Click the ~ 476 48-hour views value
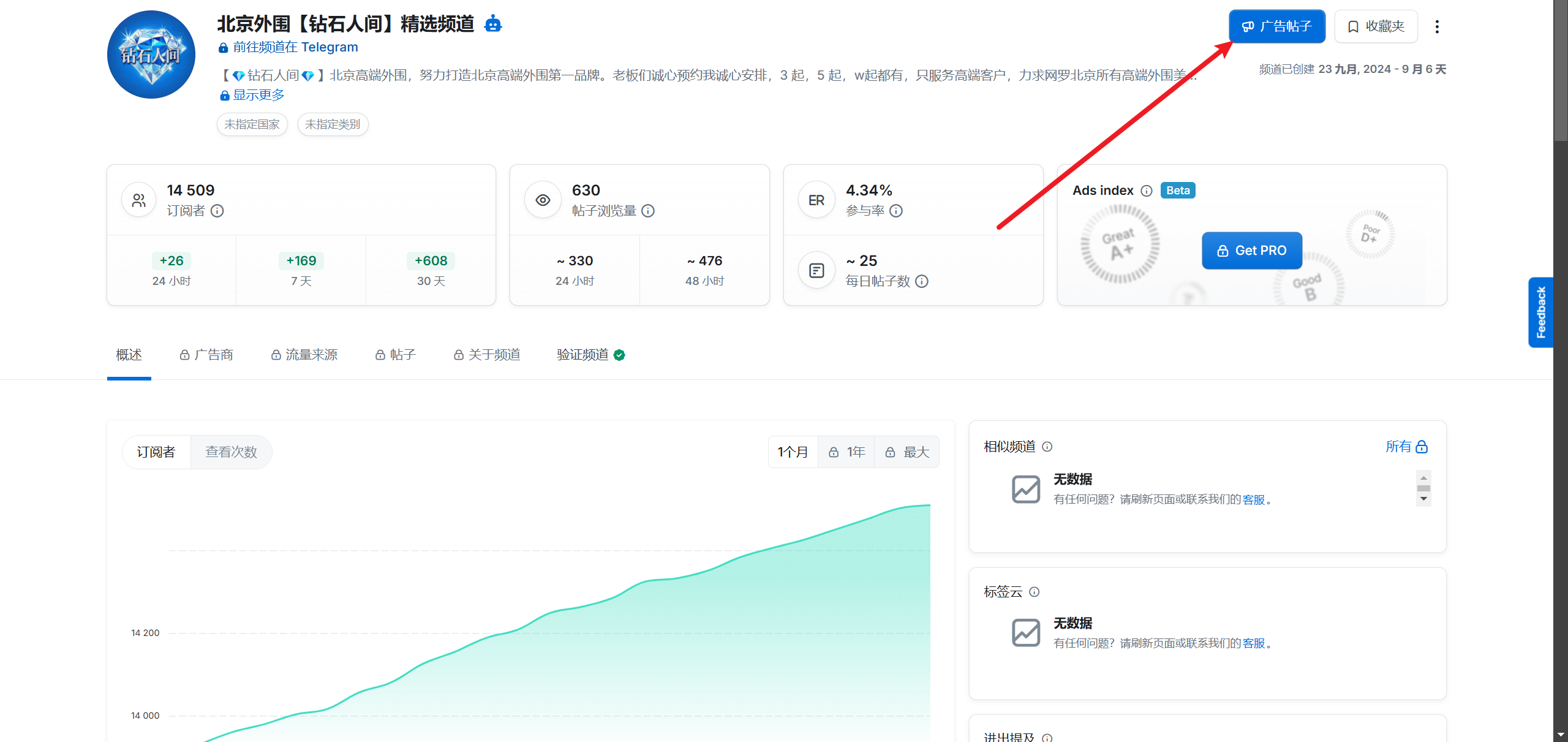The width and height of the screenshot is (1568, 742). click(x=704, y=261)
